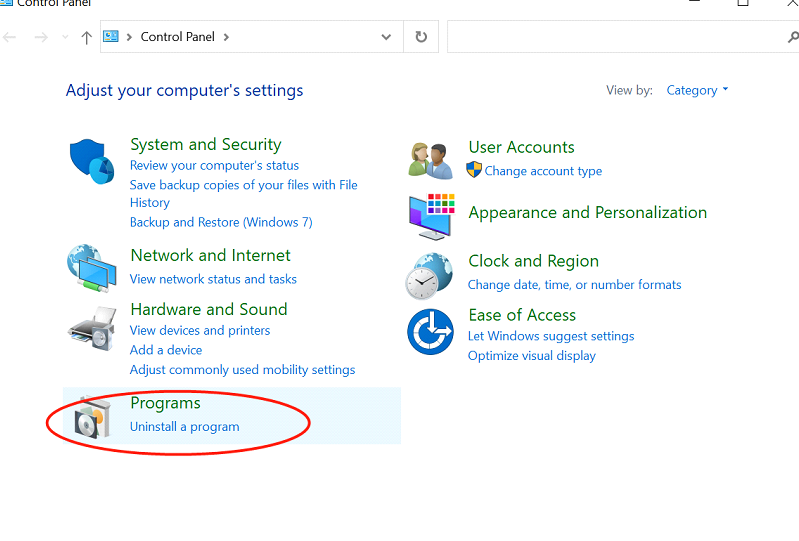799x541 pixels.
Task: Expand the View by Category dropdown
Action: [x=697, y=90]
